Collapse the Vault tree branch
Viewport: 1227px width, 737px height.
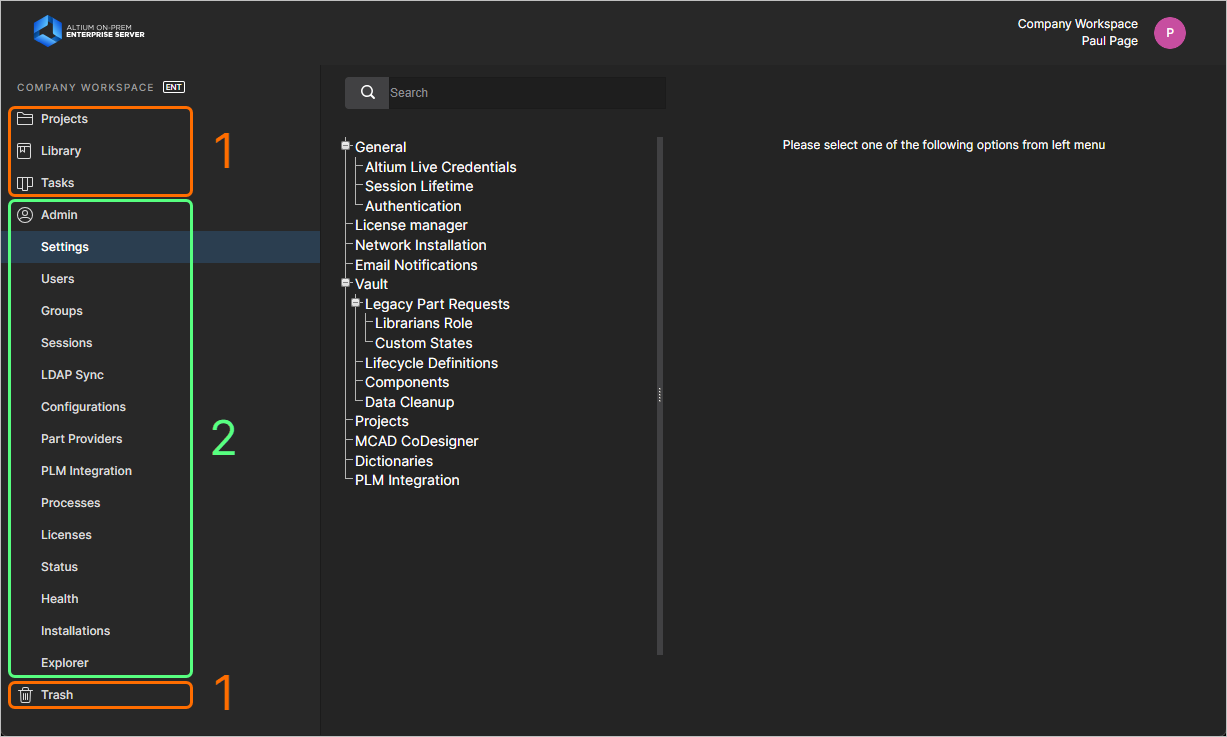coord(345,284)
